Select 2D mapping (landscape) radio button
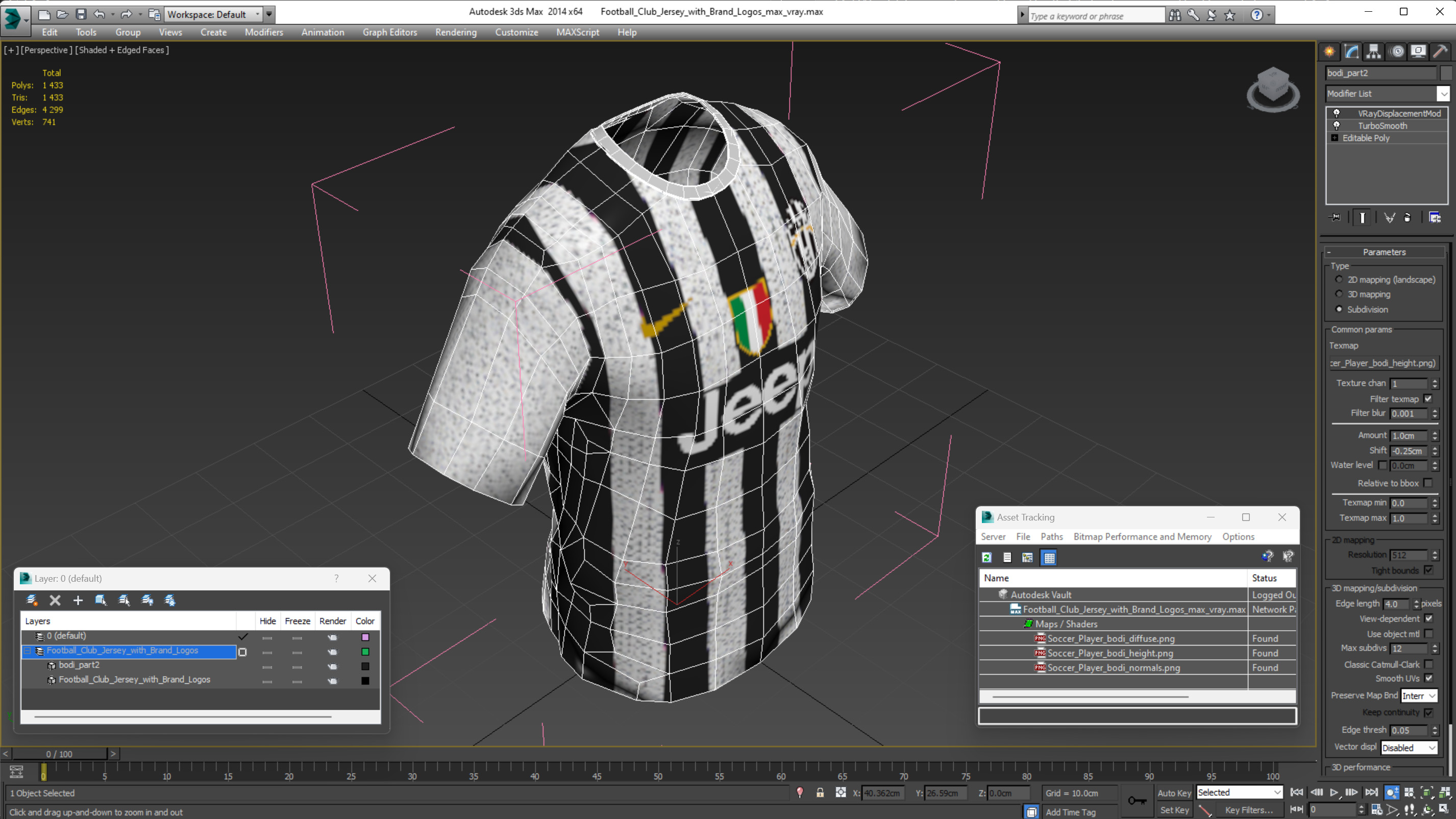Screen dimensions: 1456x819 [x=1339, y=279]
